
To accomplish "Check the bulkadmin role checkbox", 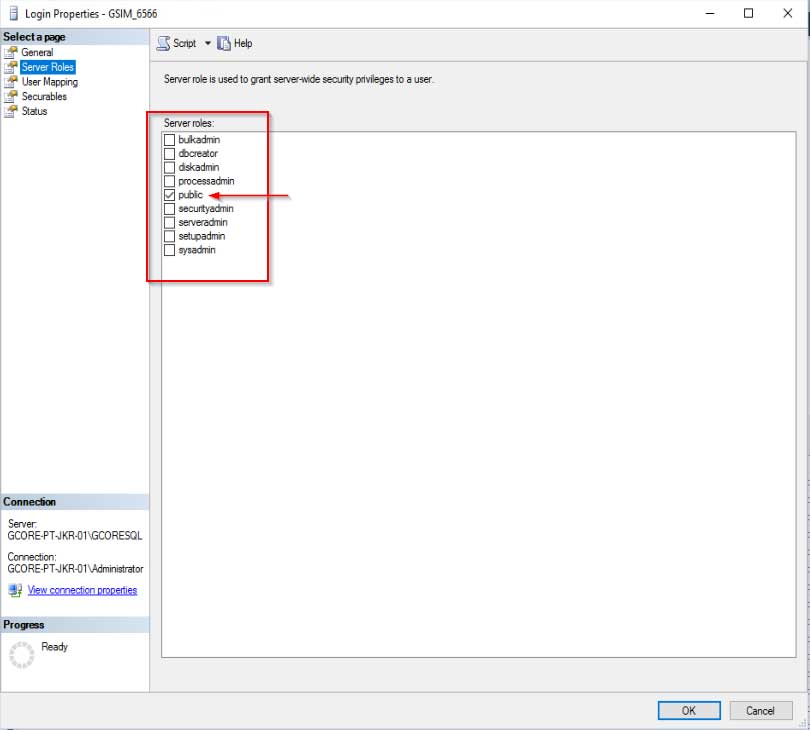I will pos(169,140).
